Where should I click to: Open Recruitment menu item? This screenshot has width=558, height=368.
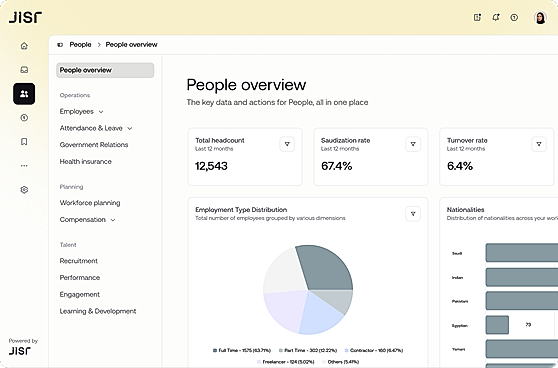tap(79, 261)
